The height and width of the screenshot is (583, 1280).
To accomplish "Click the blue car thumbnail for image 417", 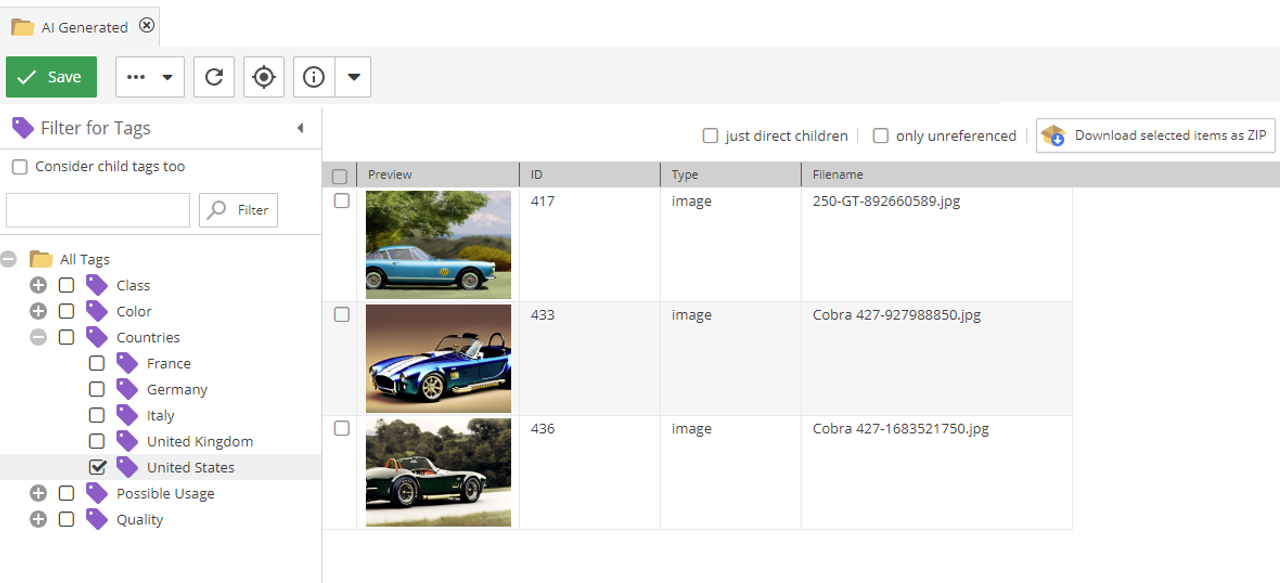I will 438,244.
